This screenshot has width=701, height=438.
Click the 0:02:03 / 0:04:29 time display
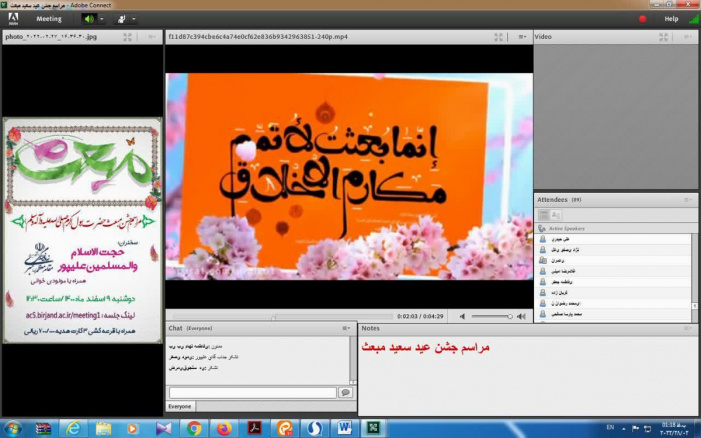[x=420, y=316]
